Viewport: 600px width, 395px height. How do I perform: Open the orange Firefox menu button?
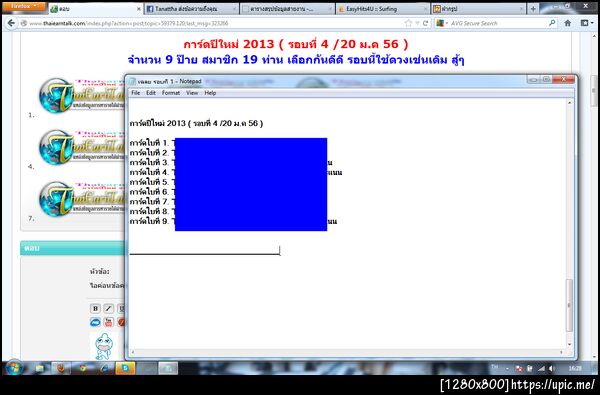[24, 6]
